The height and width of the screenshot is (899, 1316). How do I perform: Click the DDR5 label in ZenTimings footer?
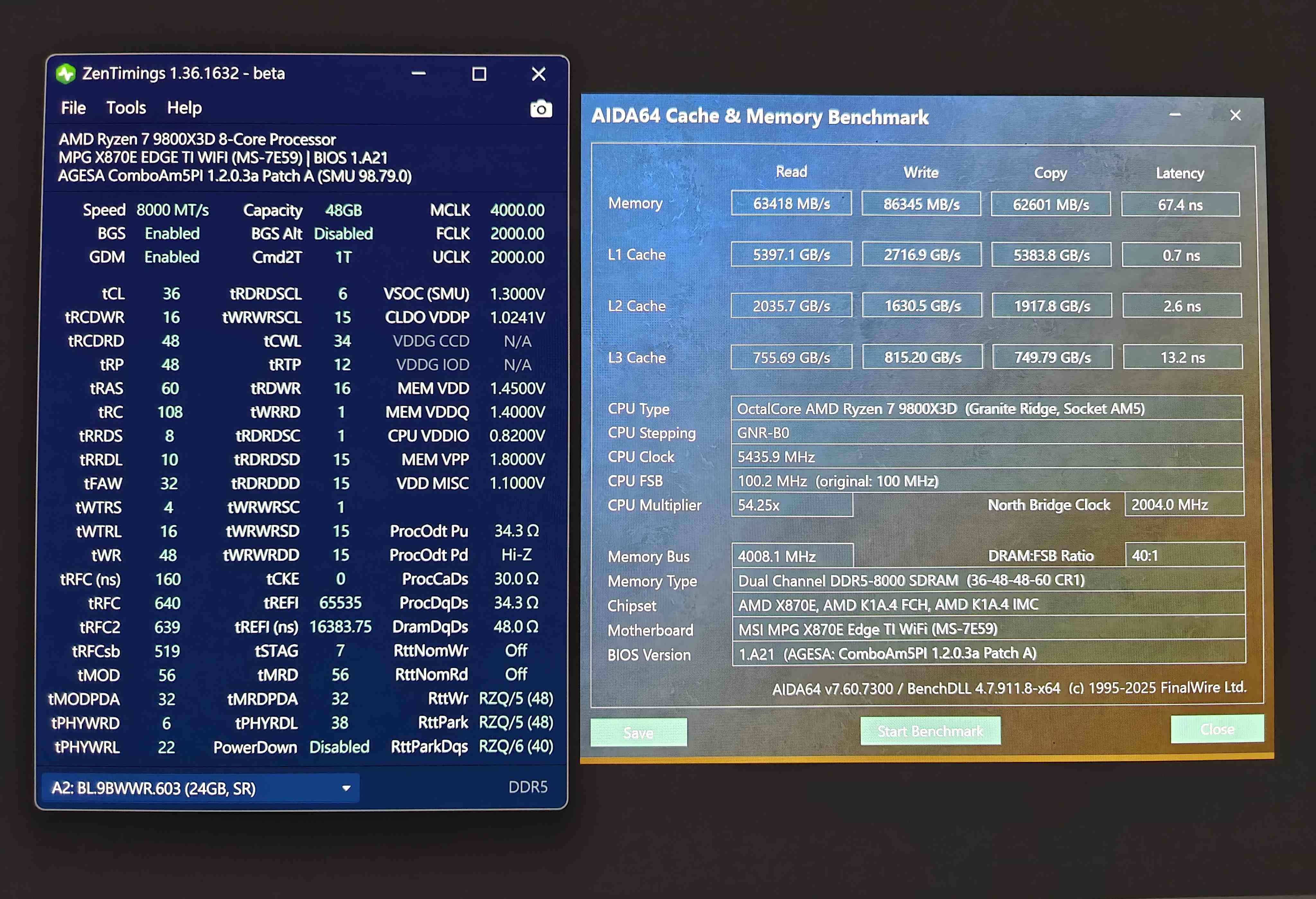click(x=528, y=787)
